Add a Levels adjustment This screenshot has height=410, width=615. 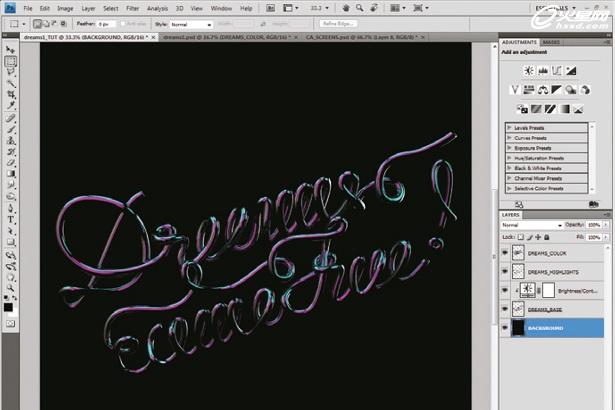click(x=543, y=71)
